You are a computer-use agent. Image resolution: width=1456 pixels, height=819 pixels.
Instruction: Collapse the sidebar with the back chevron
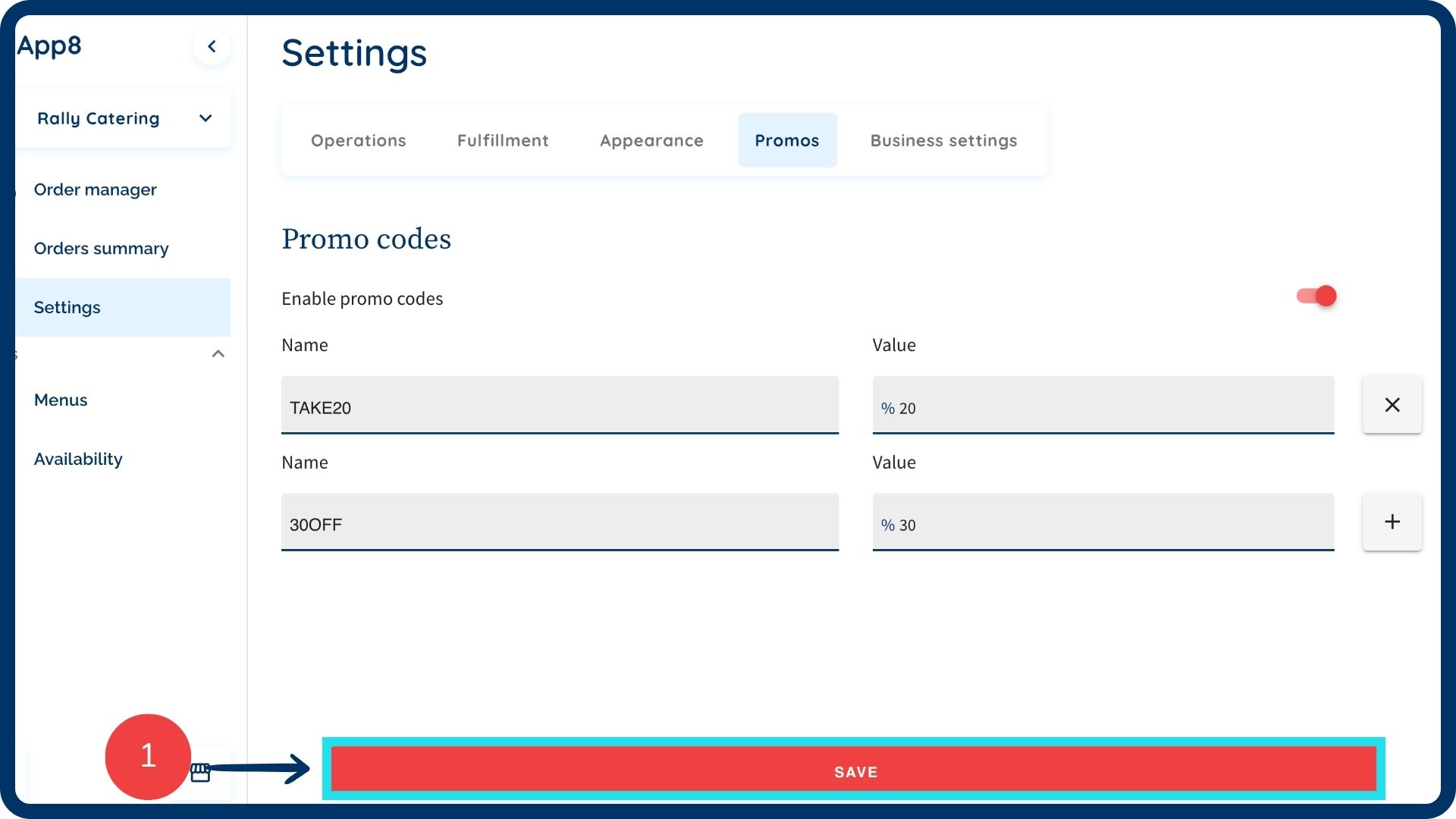(x=212, y=46)
